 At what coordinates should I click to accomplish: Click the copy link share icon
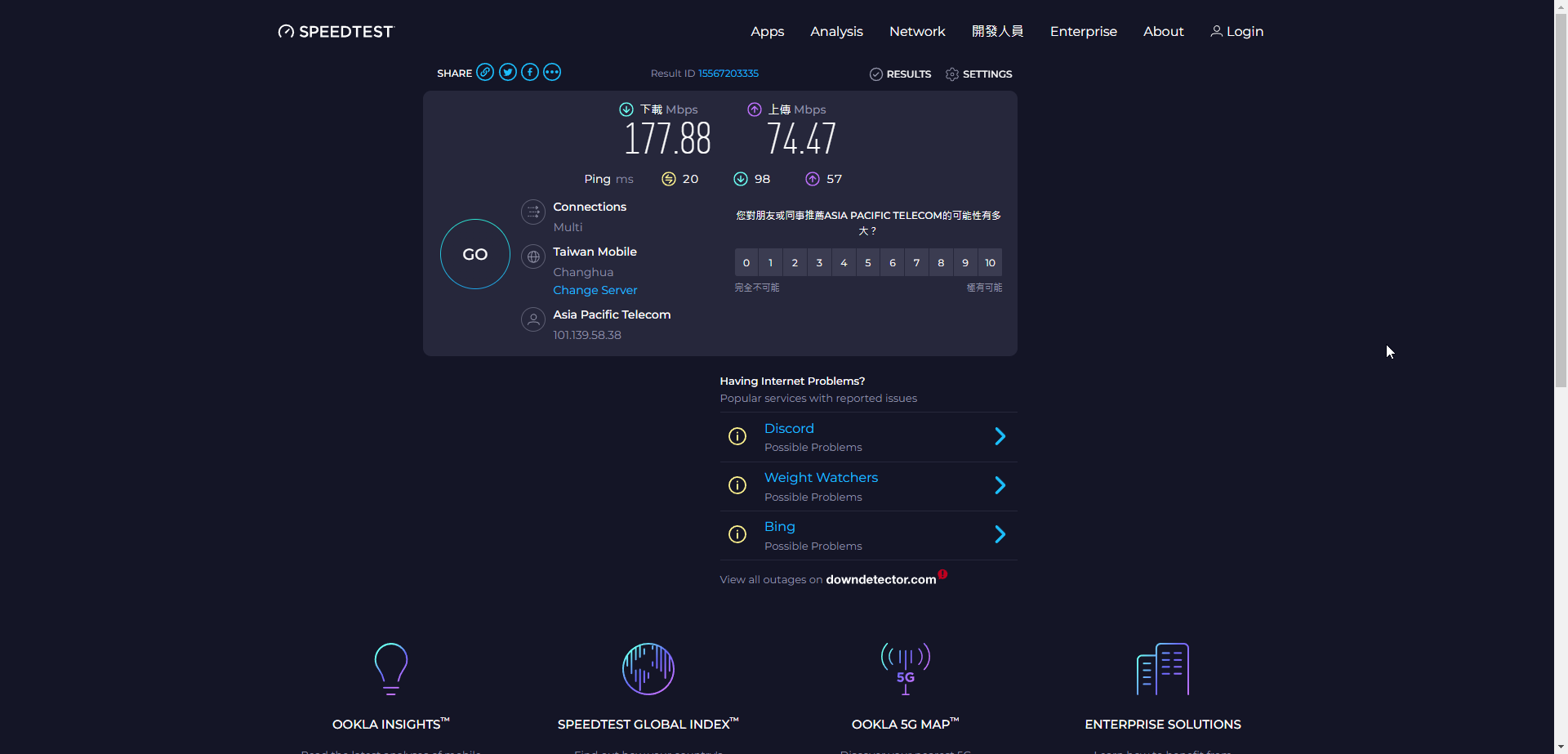click(486, 72)
